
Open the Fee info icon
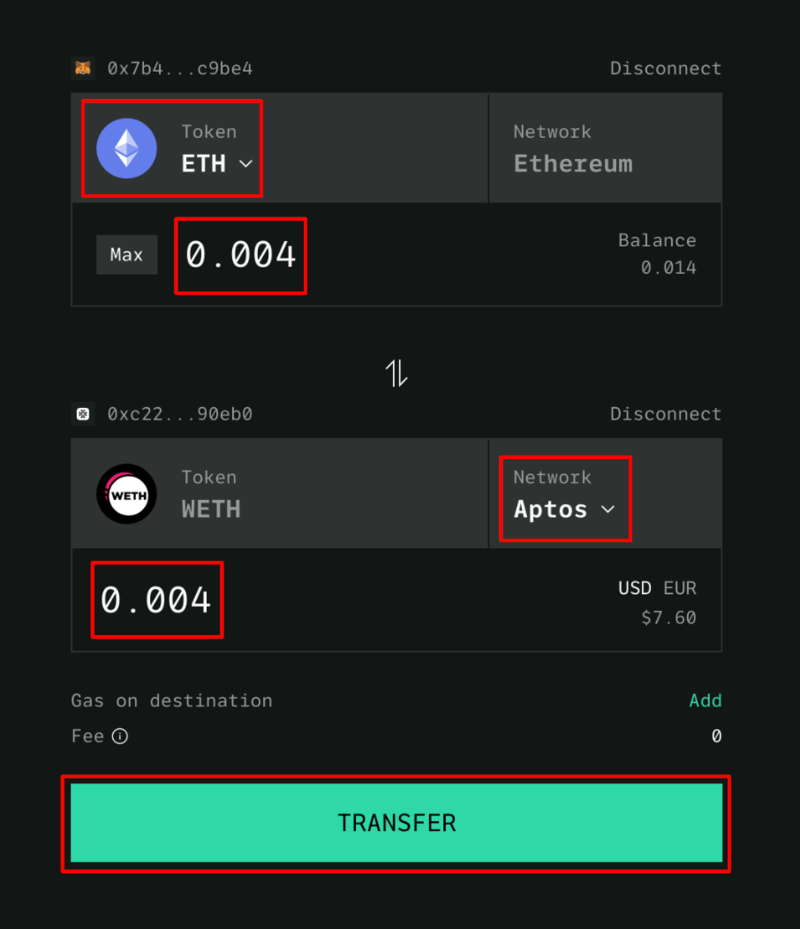pos(120,736)
